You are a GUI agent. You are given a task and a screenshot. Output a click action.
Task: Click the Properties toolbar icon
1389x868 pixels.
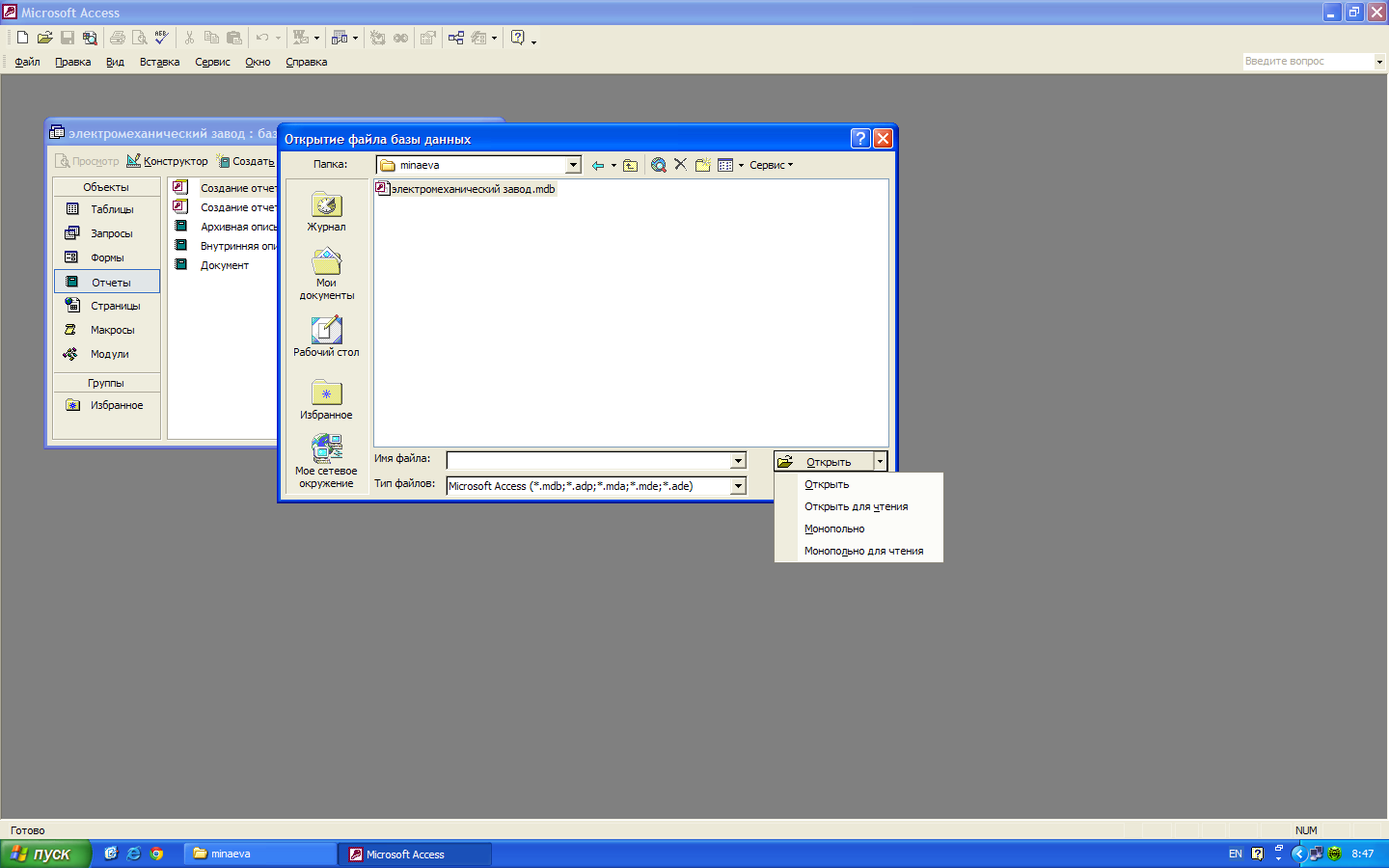click(428, 38)
